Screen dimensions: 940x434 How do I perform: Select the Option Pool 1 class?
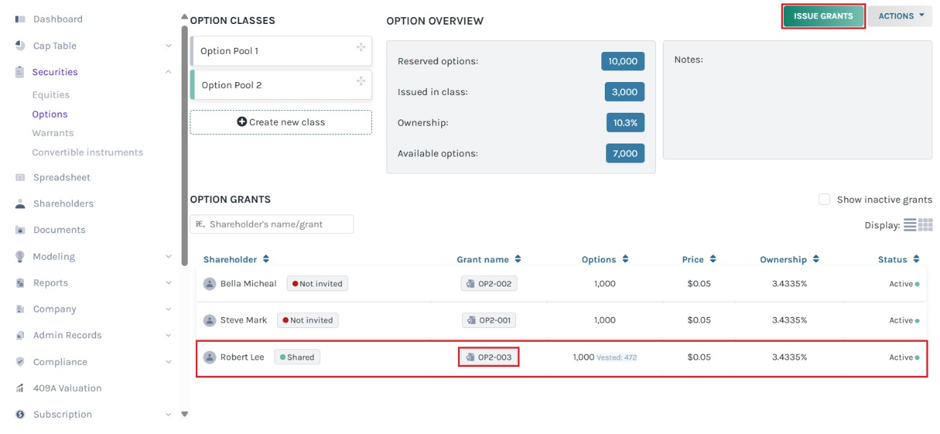(281, 51)
